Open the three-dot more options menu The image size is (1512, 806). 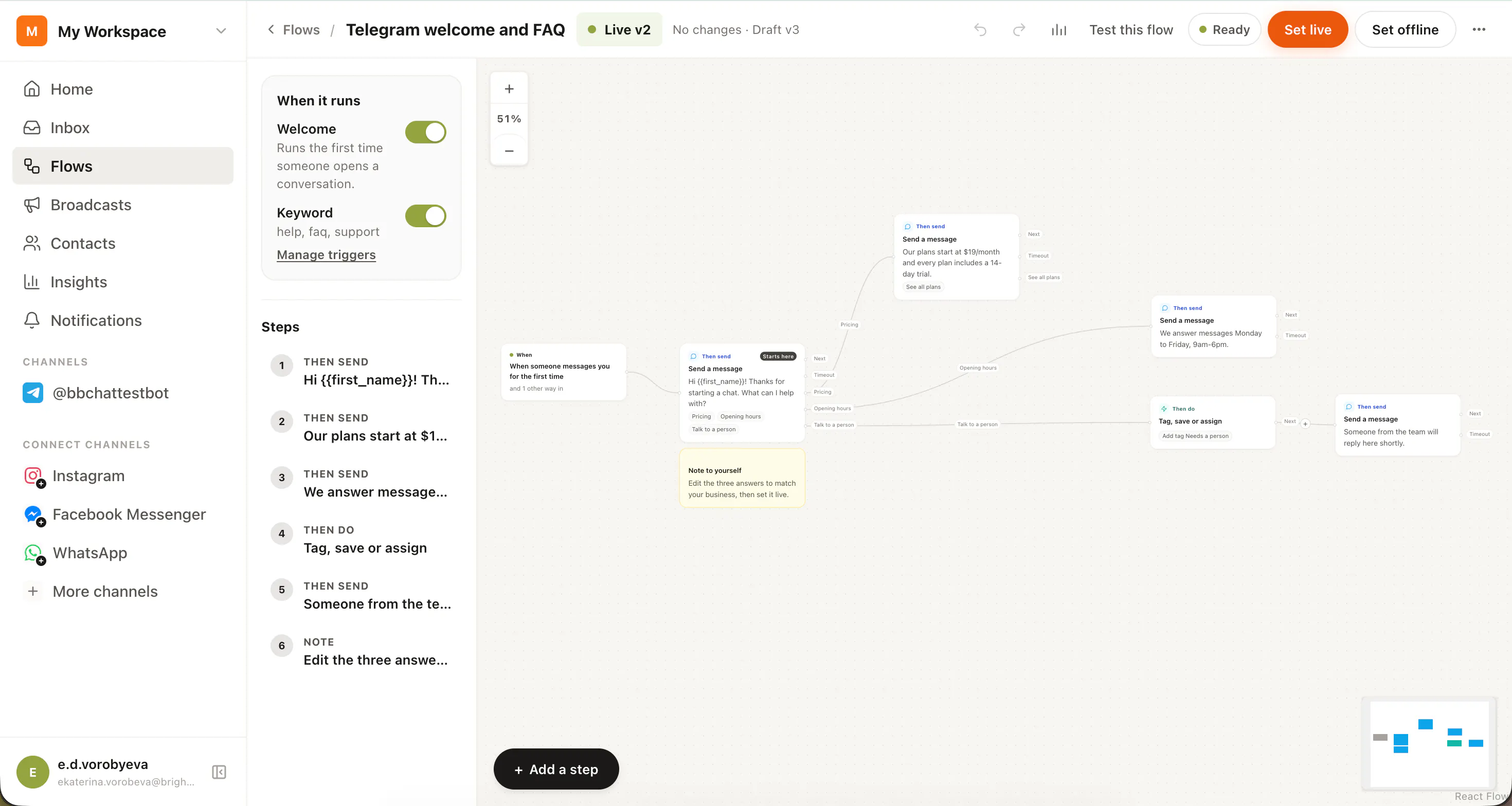tap(1479, 29)
